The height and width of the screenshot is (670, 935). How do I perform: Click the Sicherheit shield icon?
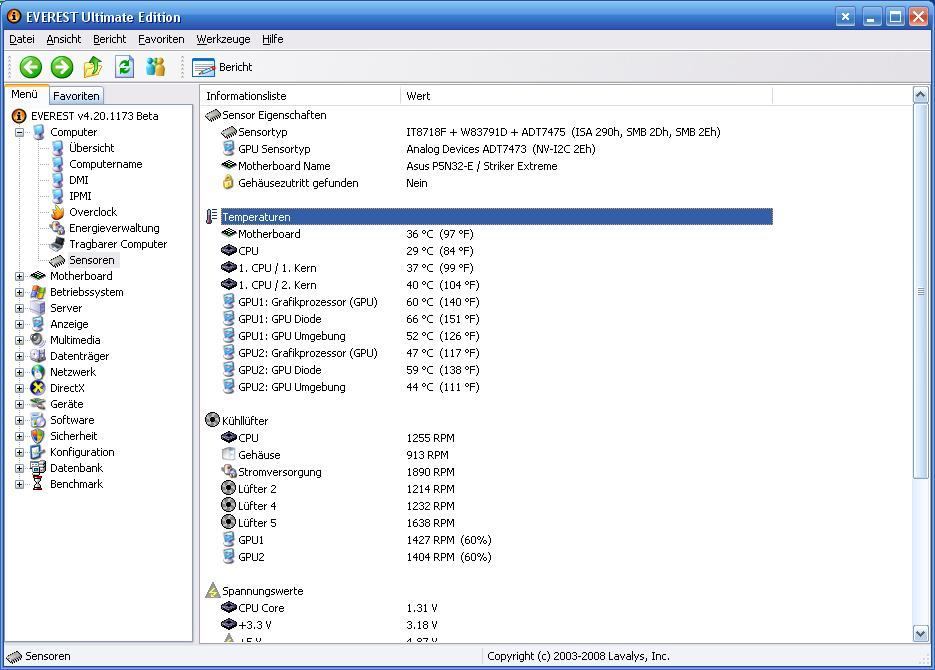[38, 436]
